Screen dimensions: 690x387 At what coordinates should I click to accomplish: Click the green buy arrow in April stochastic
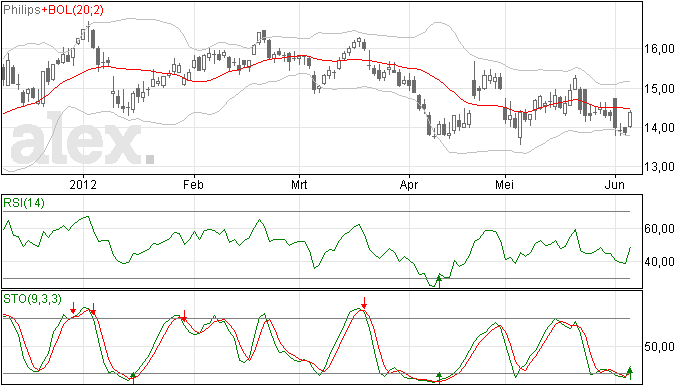(x=439, y=378)
